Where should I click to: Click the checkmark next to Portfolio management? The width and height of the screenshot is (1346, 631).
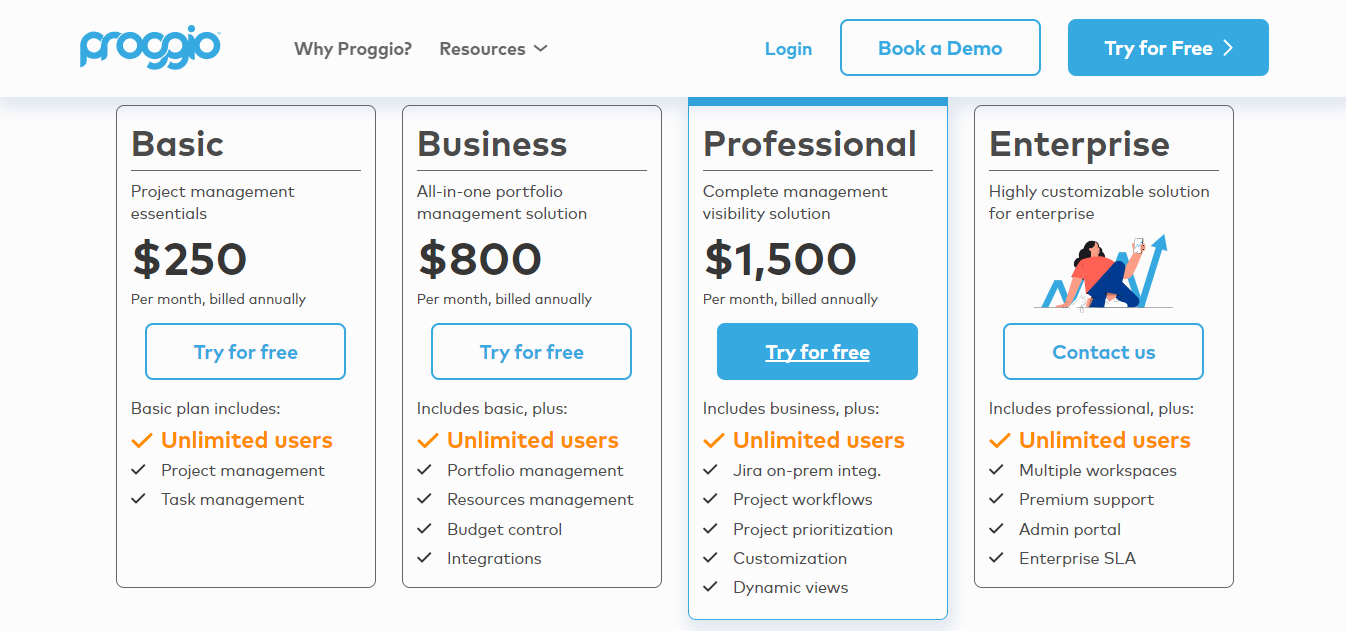(425, 470)
